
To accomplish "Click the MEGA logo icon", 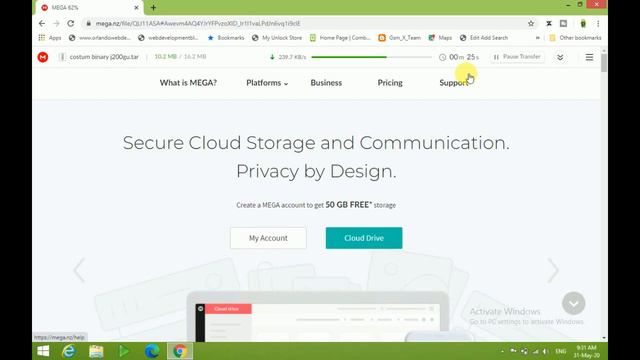I will (x=43, y=57).
